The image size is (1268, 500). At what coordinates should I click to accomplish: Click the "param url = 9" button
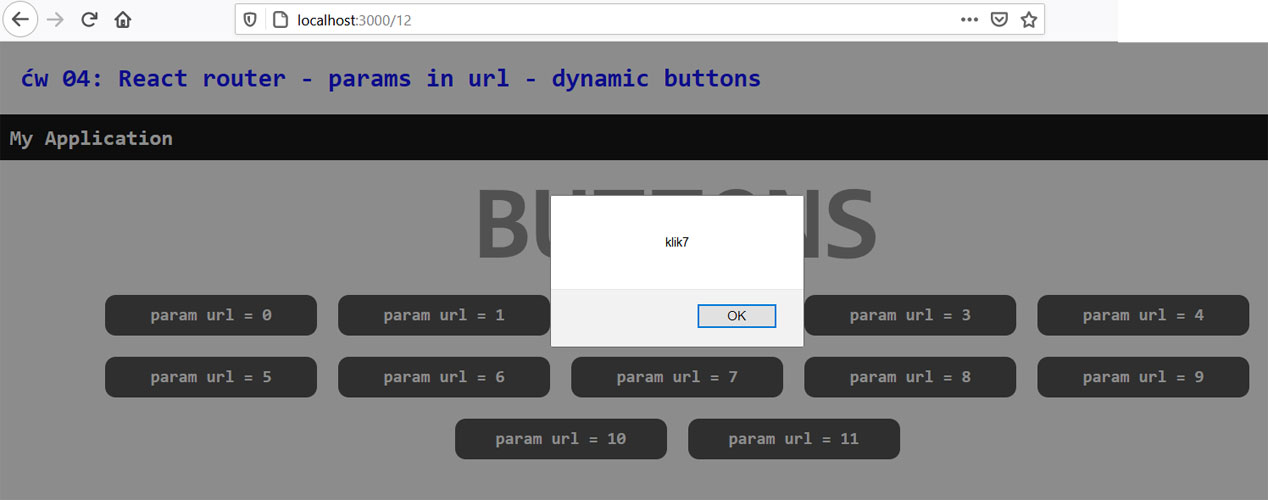pos(1143,377)
